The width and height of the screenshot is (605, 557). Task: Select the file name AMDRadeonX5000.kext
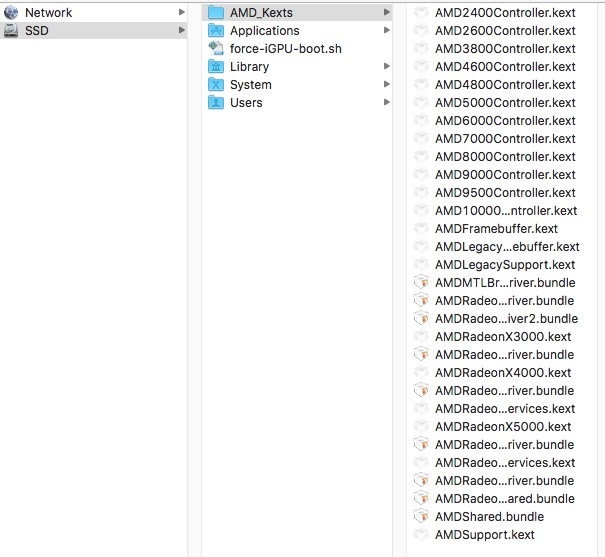pyautogui.click(x=503, y=427)
